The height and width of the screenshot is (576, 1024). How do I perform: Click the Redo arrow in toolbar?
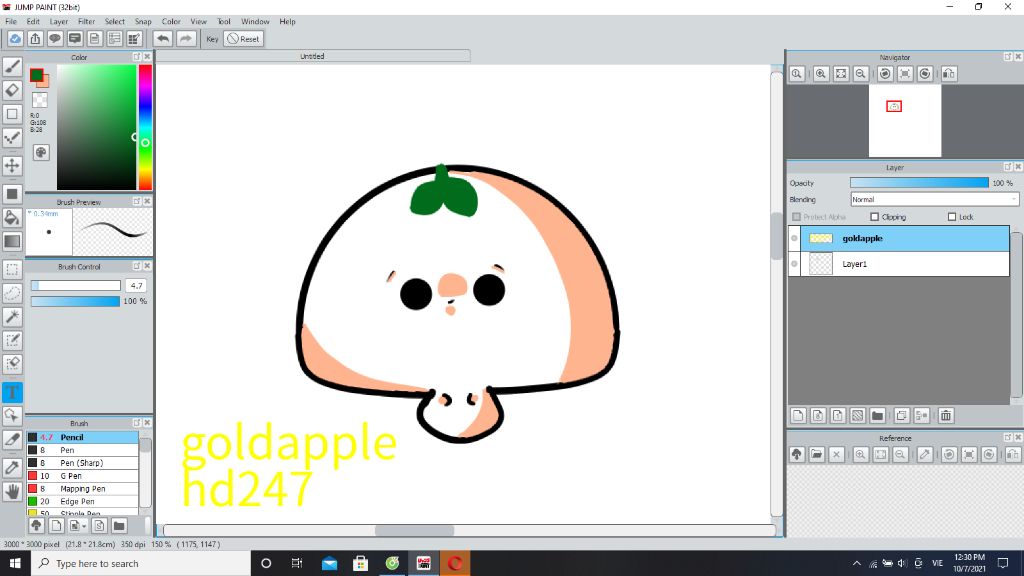pyautogui.click(x=186, y=39)
